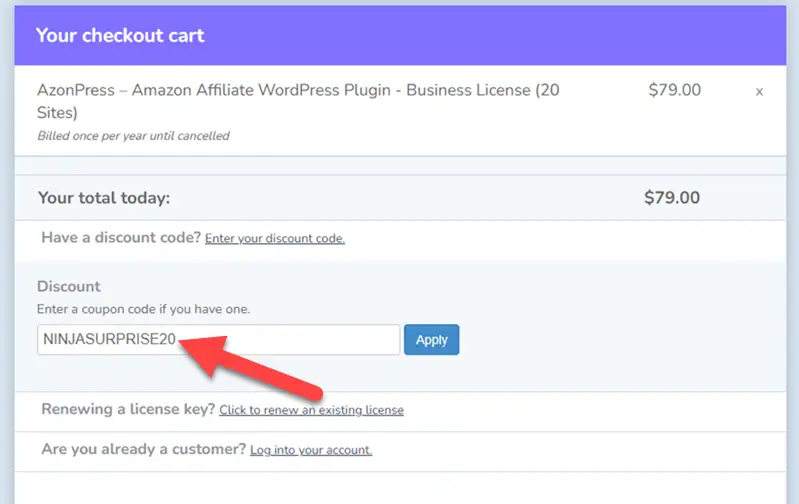Focus the coupon code input field
This screenshot has width=799, height=504.
pyautogui.click(x=219, y=339)
